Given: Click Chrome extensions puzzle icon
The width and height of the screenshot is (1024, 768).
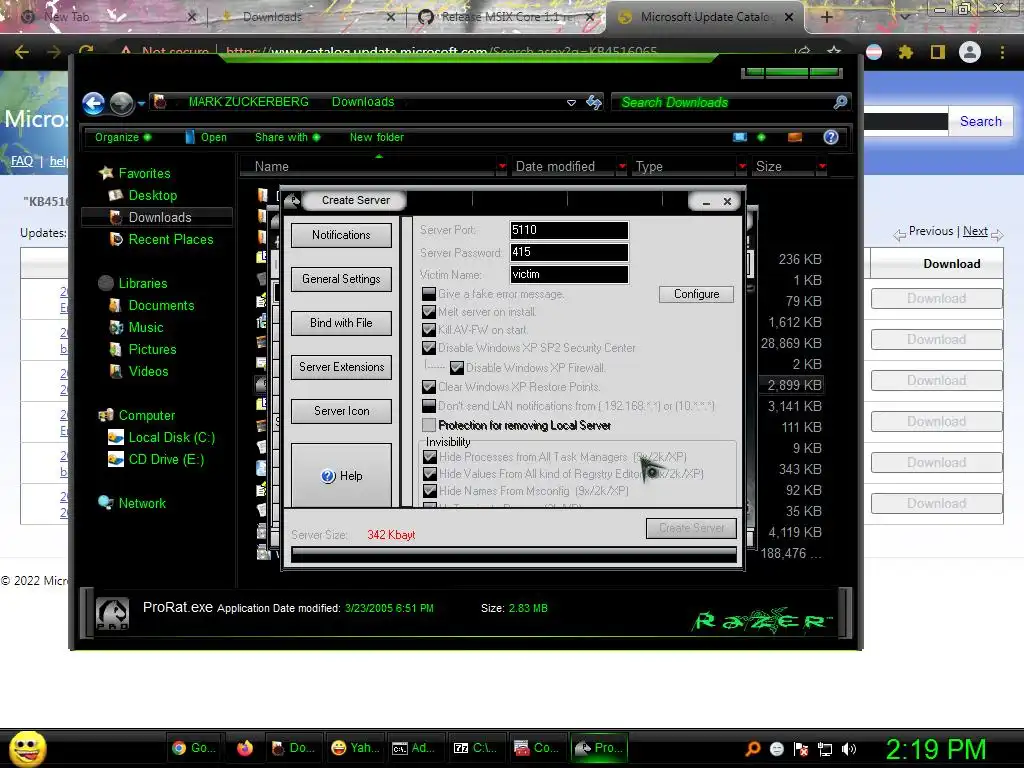Looking at the screenshot, I should pyautogui.click(x=905, y=52).
